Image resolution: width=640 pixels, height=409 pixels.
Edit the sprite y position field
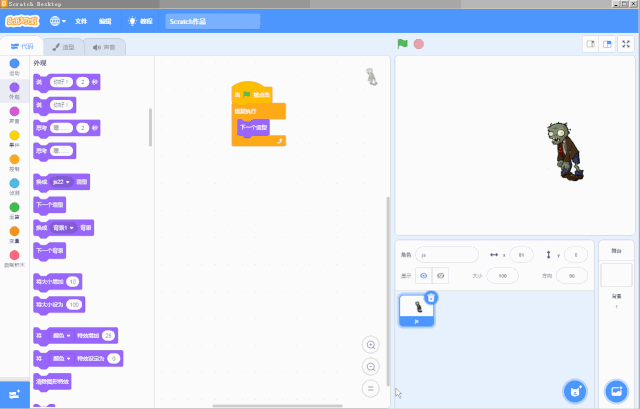[576, 255]
